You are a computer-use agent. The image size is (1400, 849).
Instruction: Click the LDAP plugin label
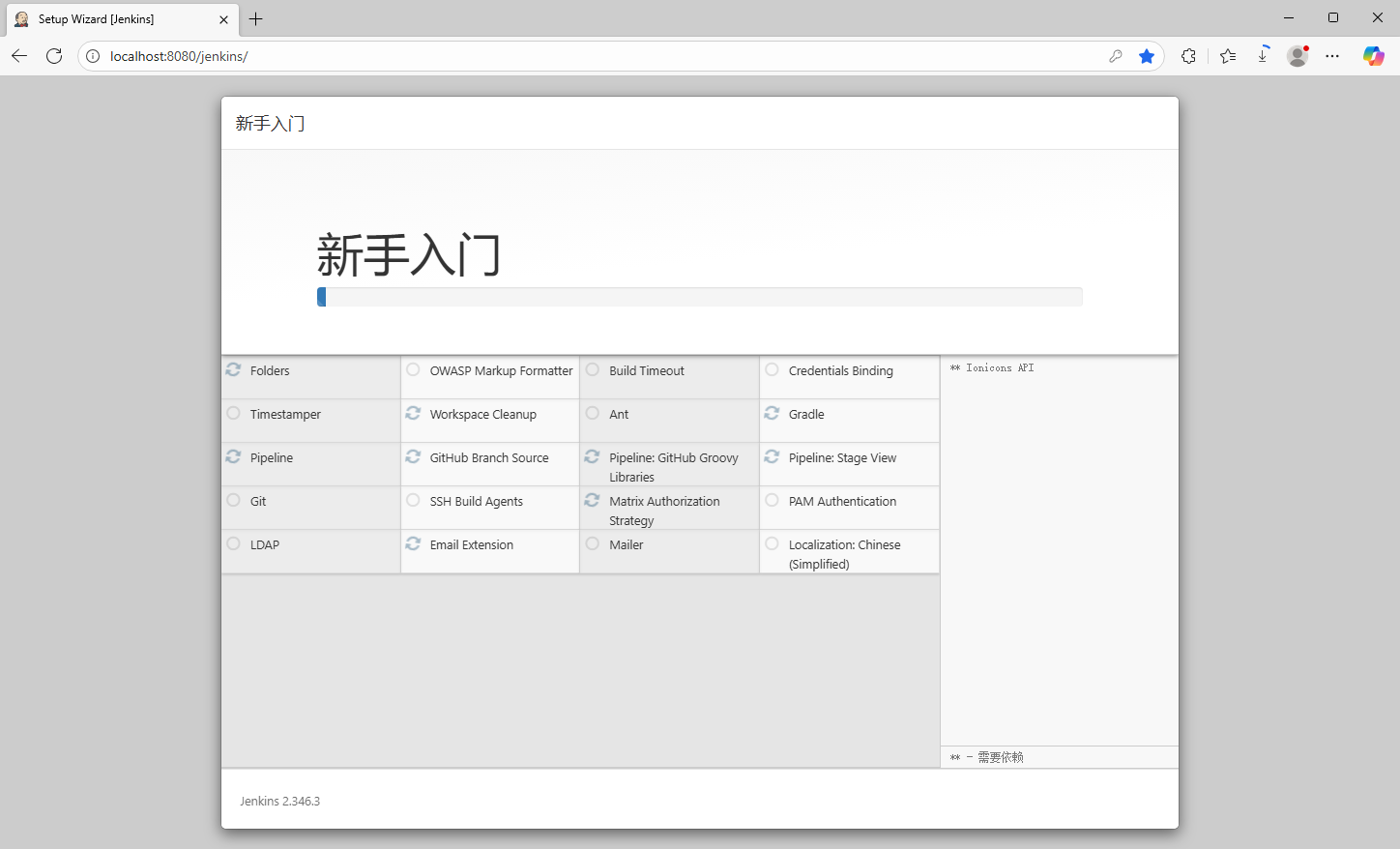coord(265,544)
